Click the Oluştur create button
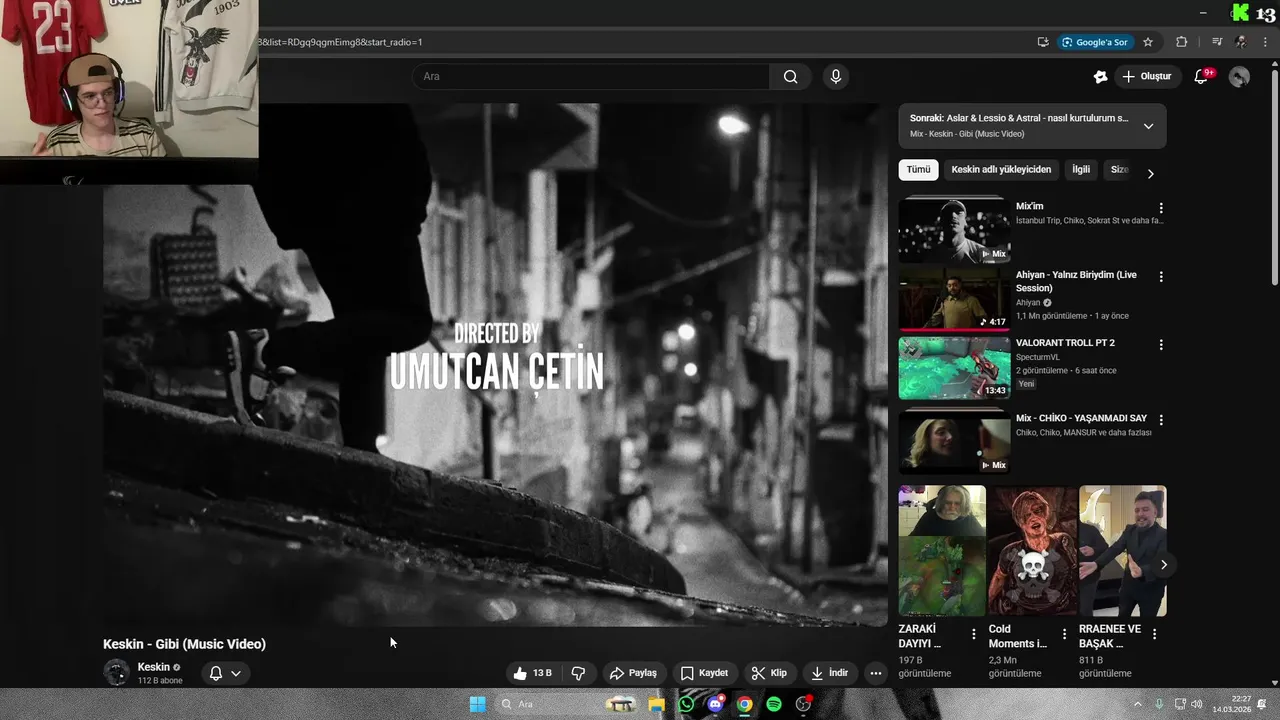Image resolution: width=1280 pixels, height=720 pixels. click(1146, 77)
